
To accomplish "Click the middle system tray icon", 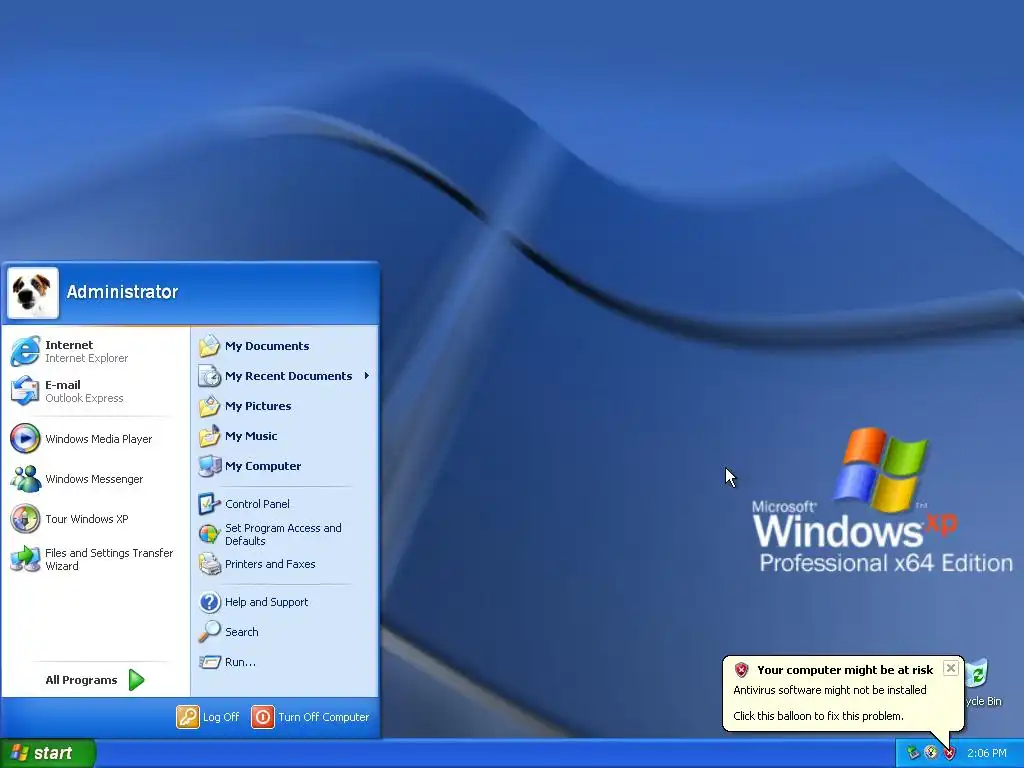I will pyautogui.click(x=931, y=754).
